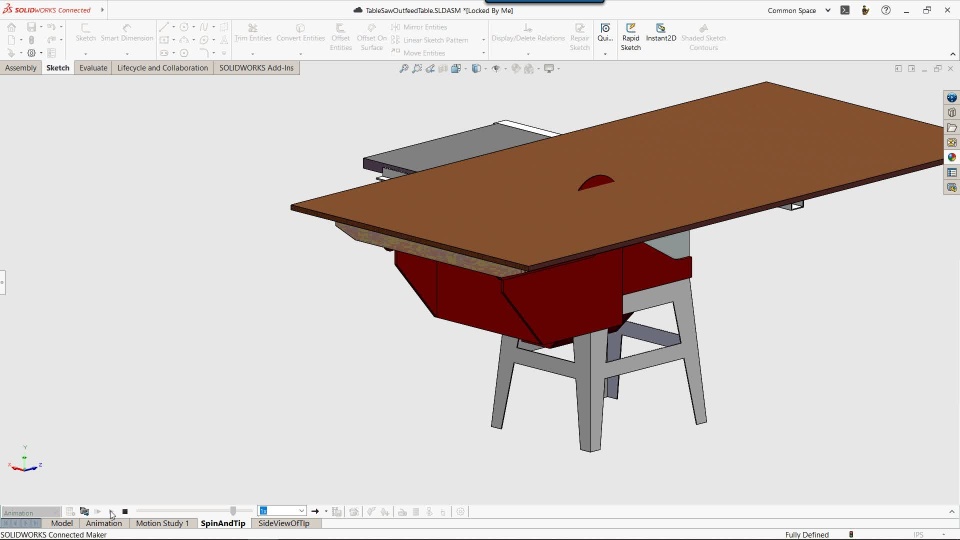Click the Stop animation button
Viewport: 960px width, 540px height.
pyautogui.click(x=125, y=511)
